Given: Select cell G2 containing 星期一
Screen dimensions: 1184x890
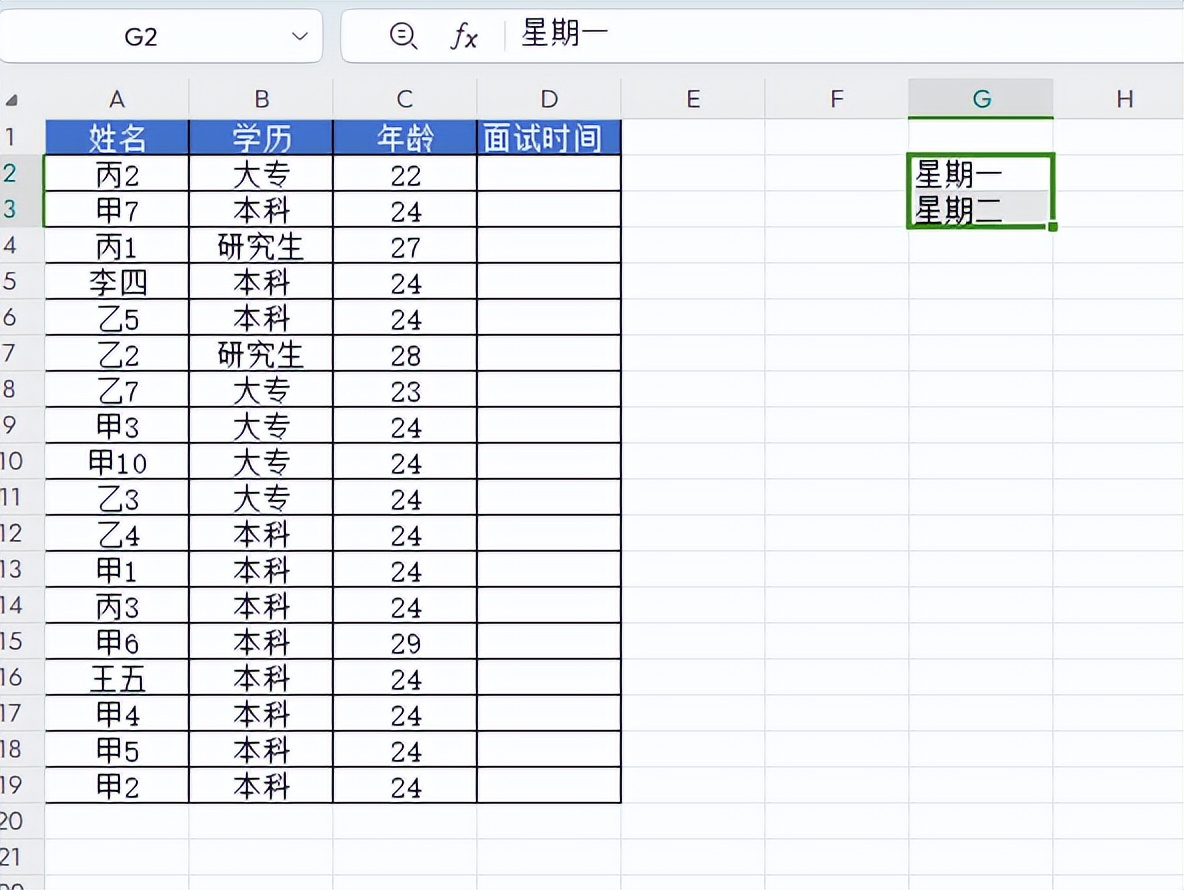Looking at the screenshot, I should [x=981, y=174].
